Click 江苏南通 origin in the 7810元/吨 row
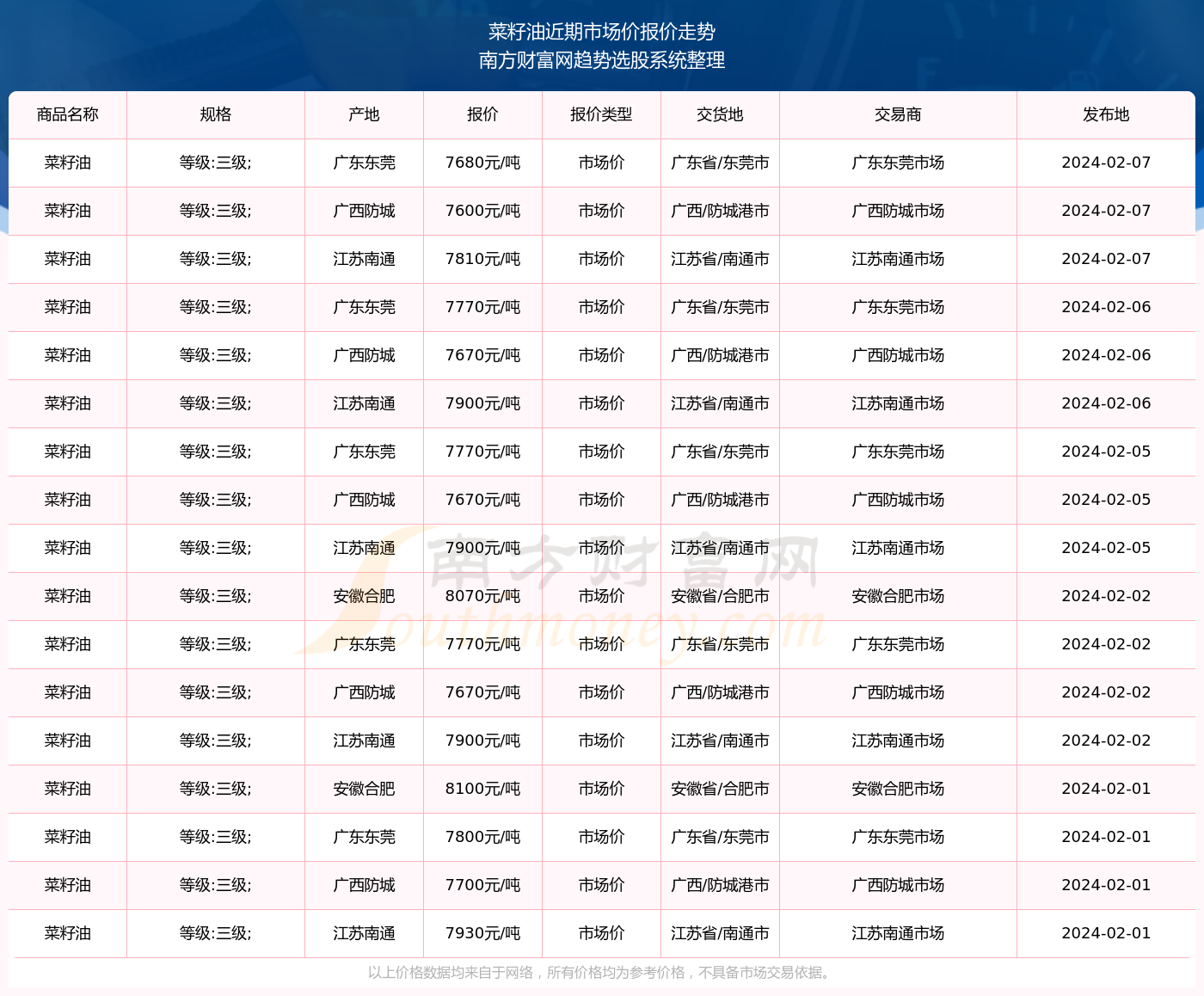The image size is (1204, 996). 365,259
